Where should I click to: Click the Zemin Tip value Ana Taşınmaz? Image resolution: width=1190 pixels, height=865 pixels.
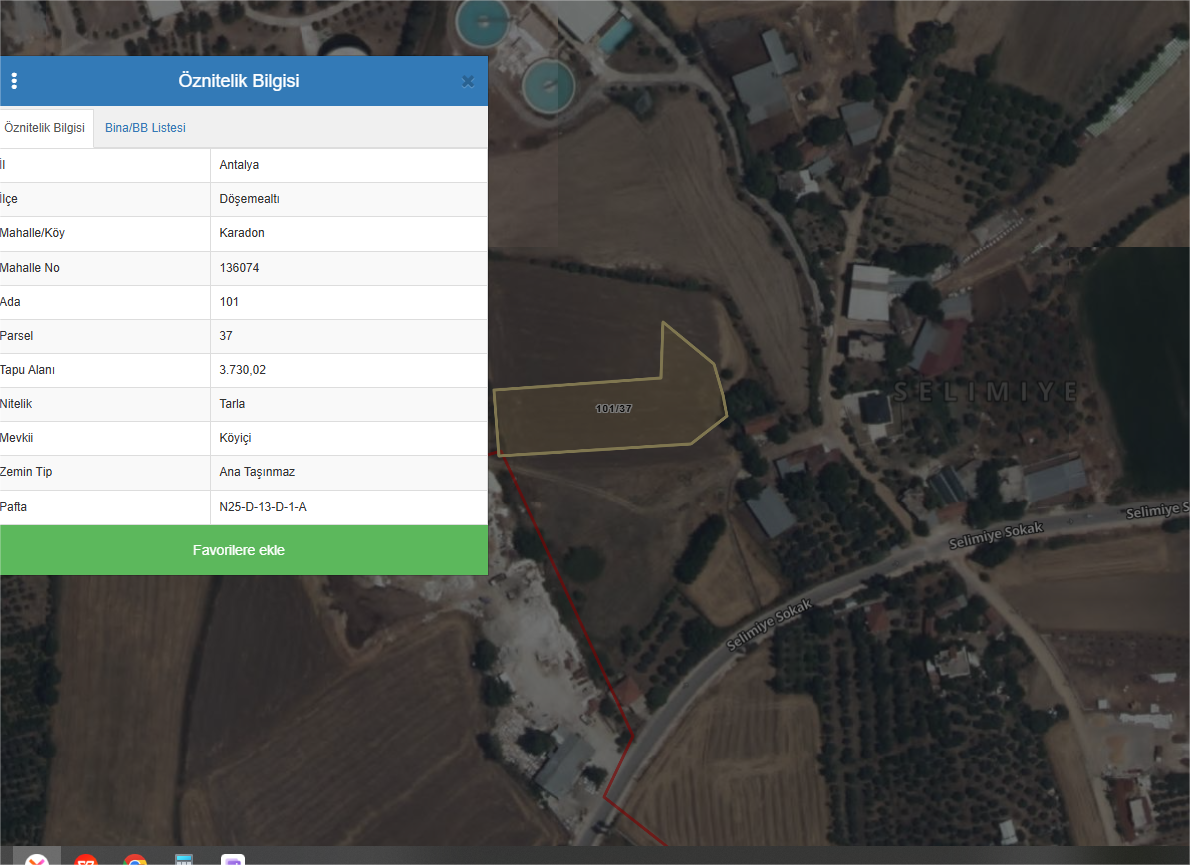[257, 472]
